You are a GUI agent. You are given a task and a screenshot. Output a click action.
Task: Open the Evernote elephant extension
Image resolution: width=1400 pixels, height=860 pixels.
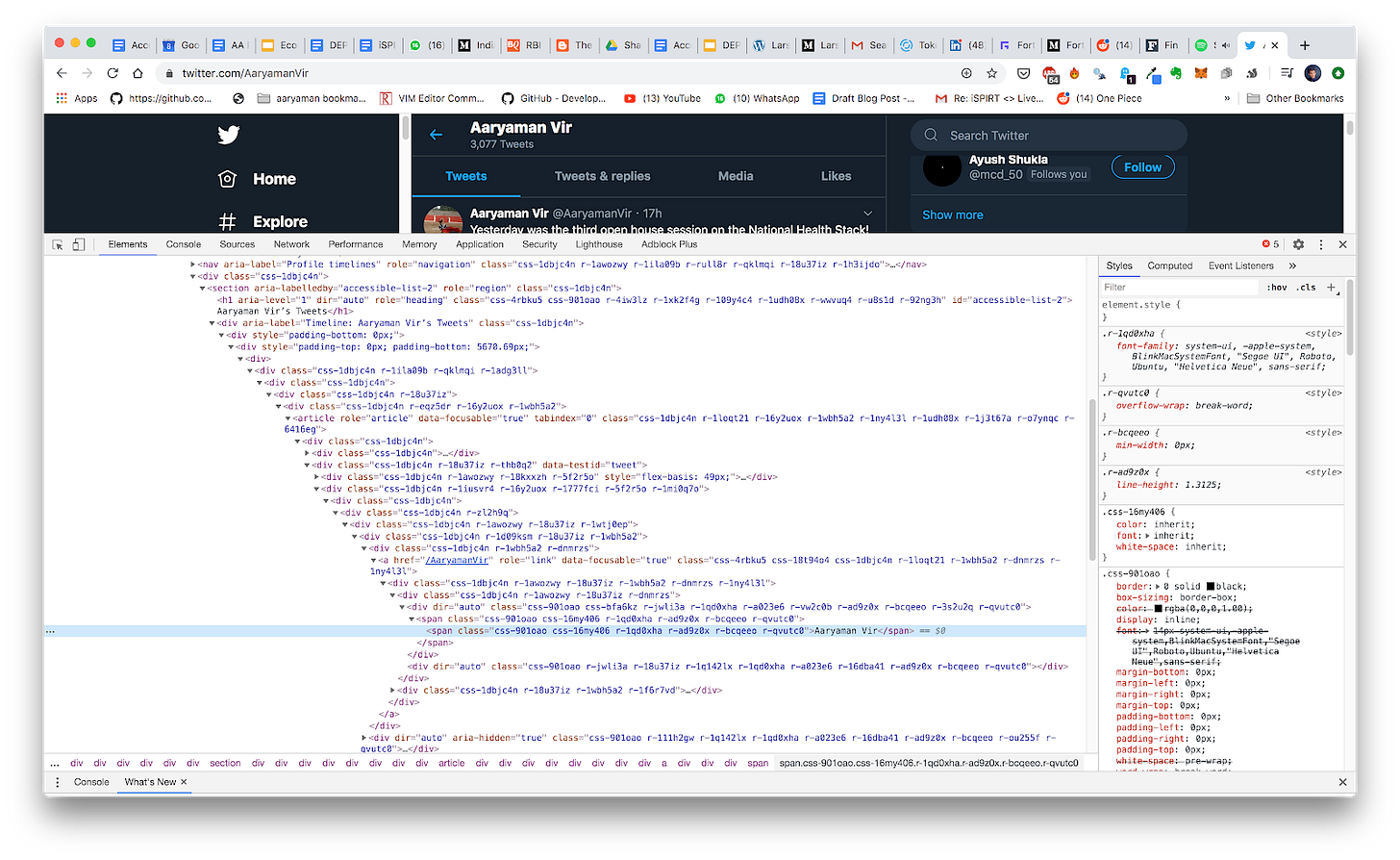tap(1176, 73)
